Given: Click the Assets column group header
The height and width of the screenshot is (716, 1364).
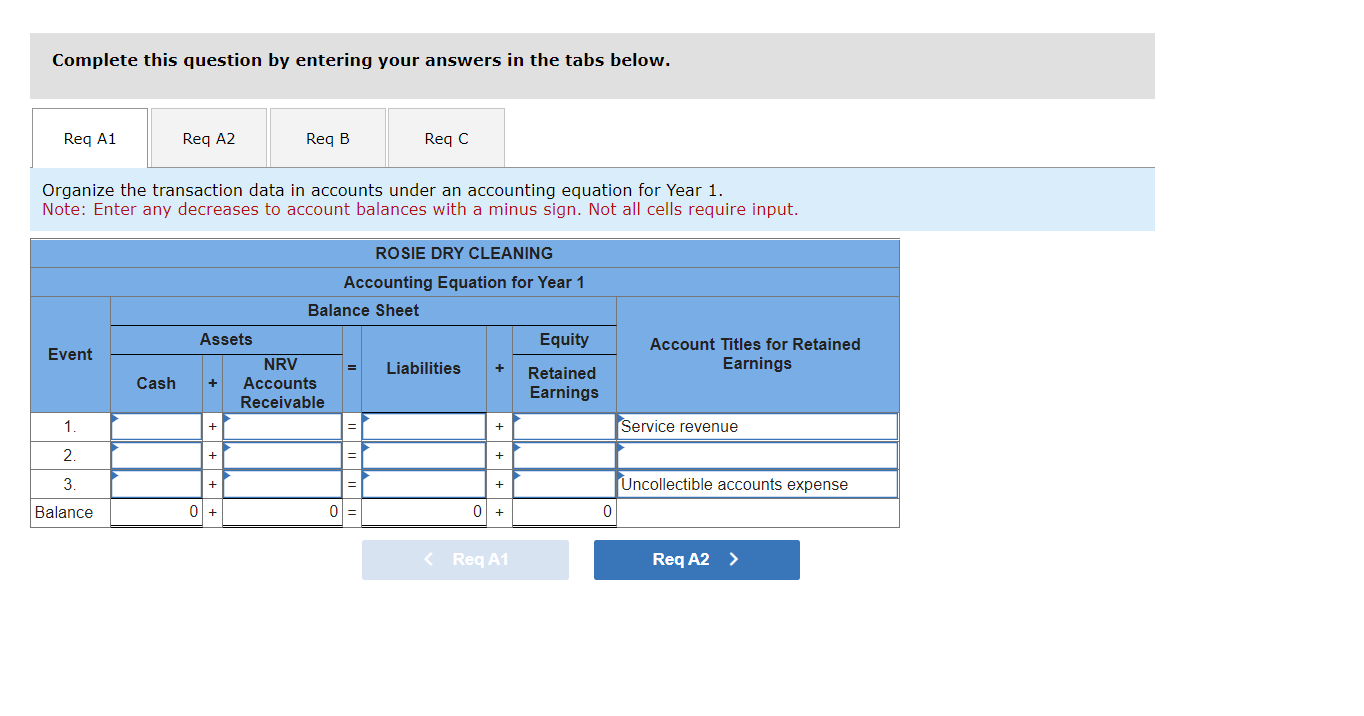Looking at the screenshot, I should [226, 340].
